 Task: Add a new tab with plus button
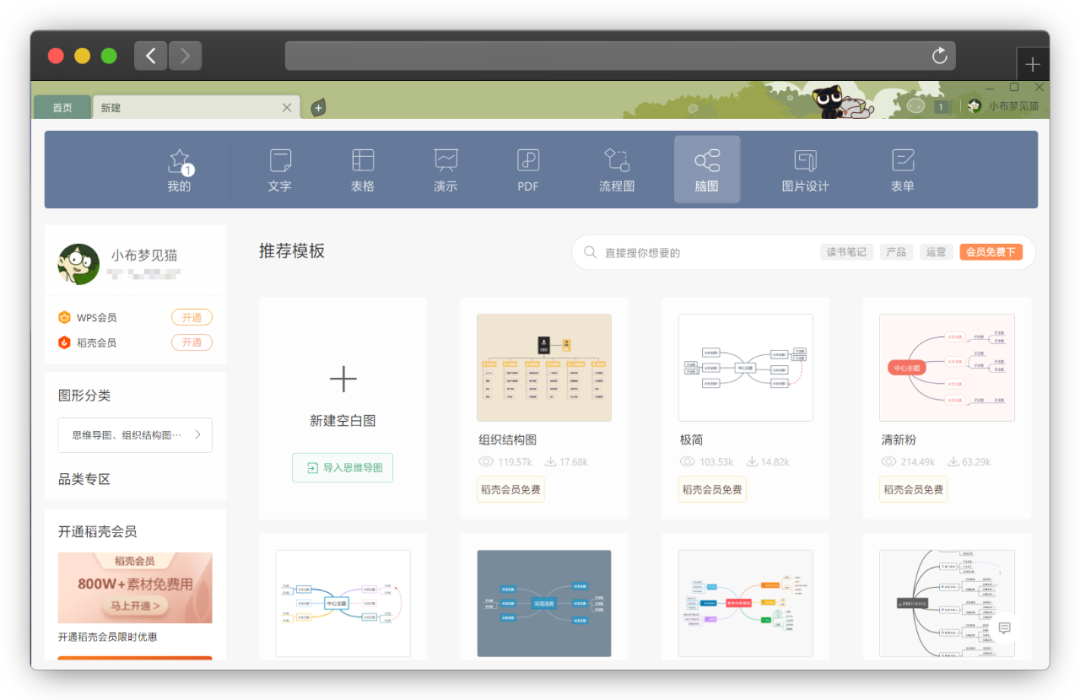pos(318,107)
